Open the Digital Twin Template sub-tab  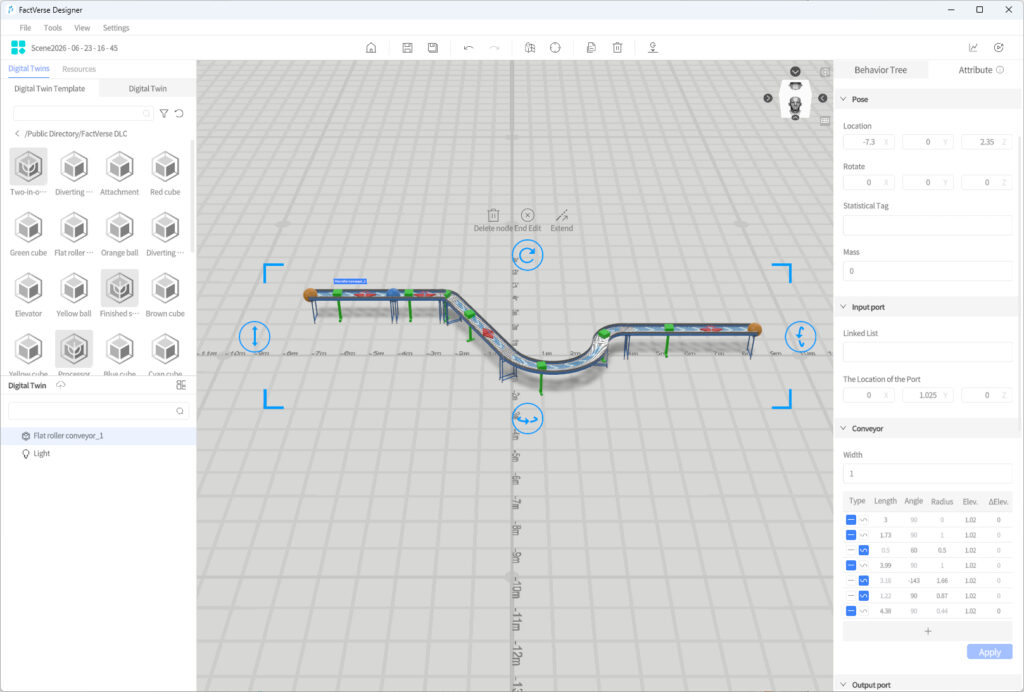50,88
